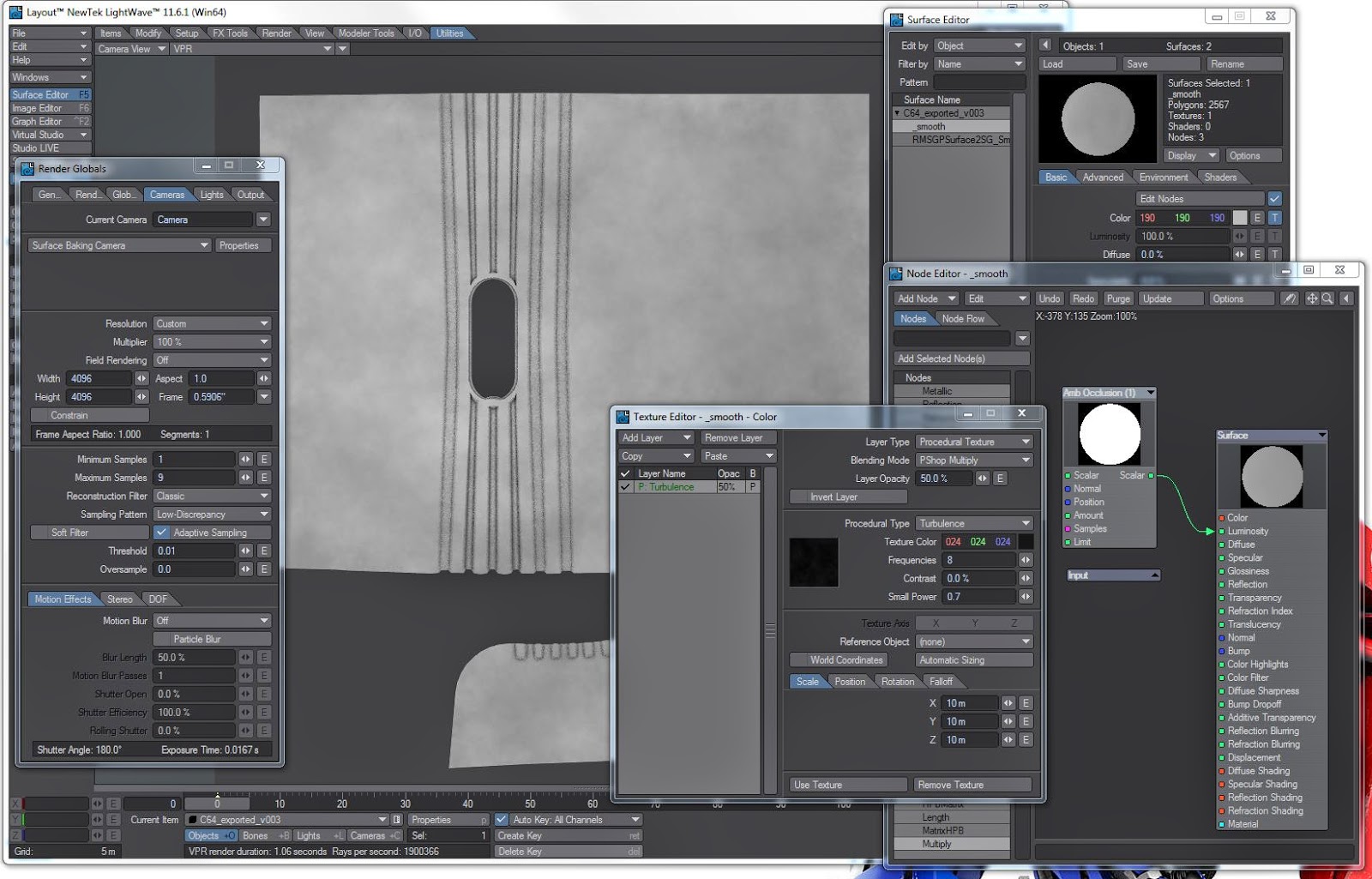Click the left arrow icon beside Objects count in Surface Editor
This screenshot has width=1372, height=879.
click(x=1045, y=45)
